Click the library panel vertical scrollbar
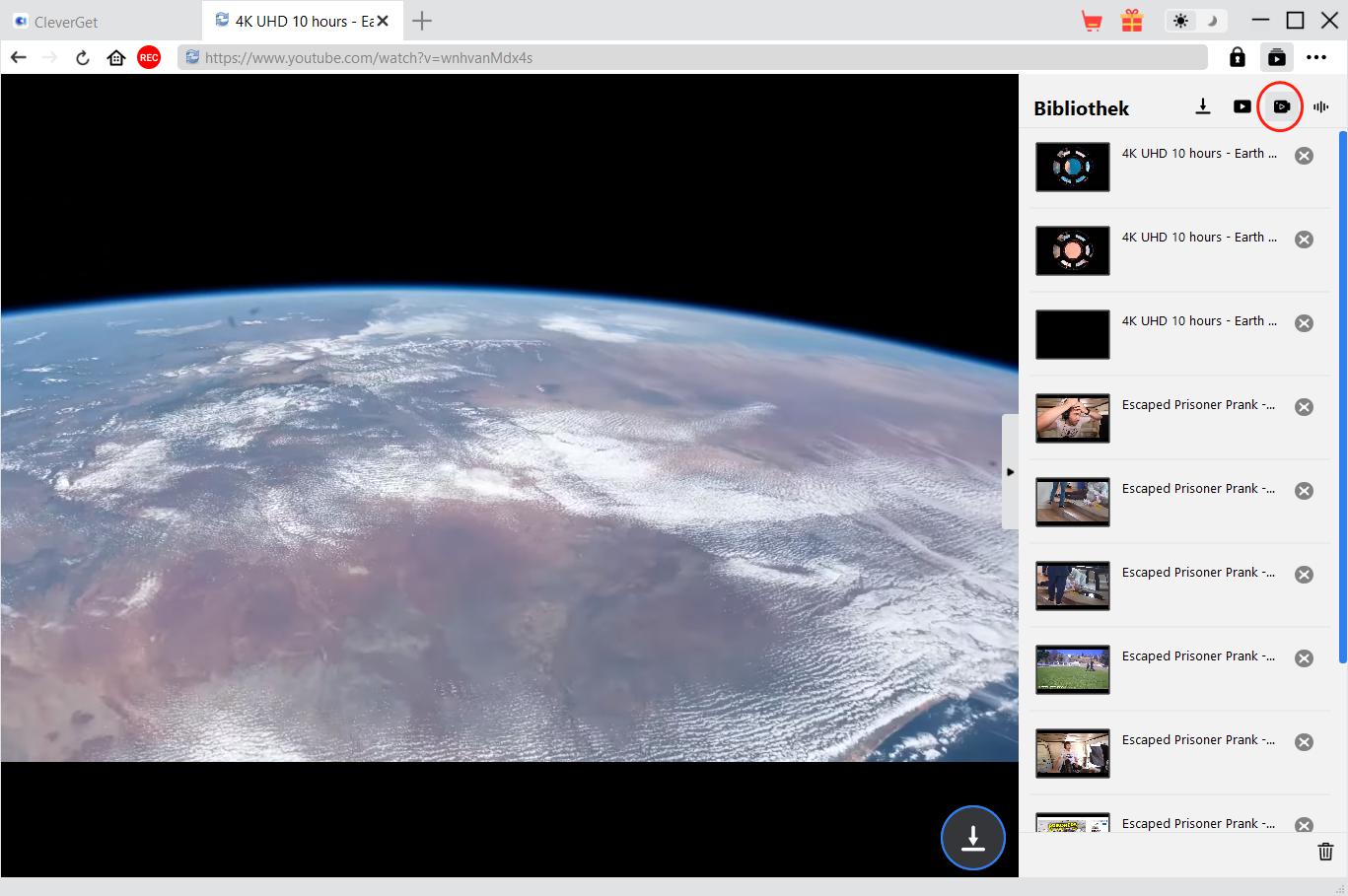The height and width of the screenshot is (896, 1348). click(x=1342, y=394)
